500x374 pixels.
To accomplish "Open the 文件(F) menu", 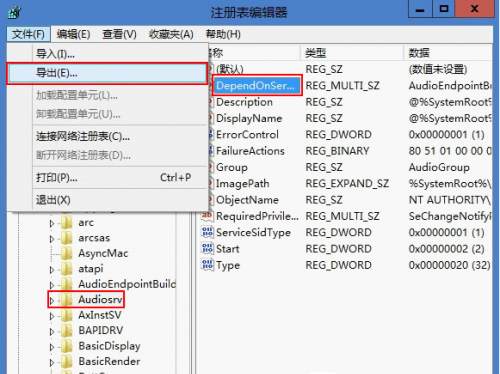I will [x=28, y=34].
